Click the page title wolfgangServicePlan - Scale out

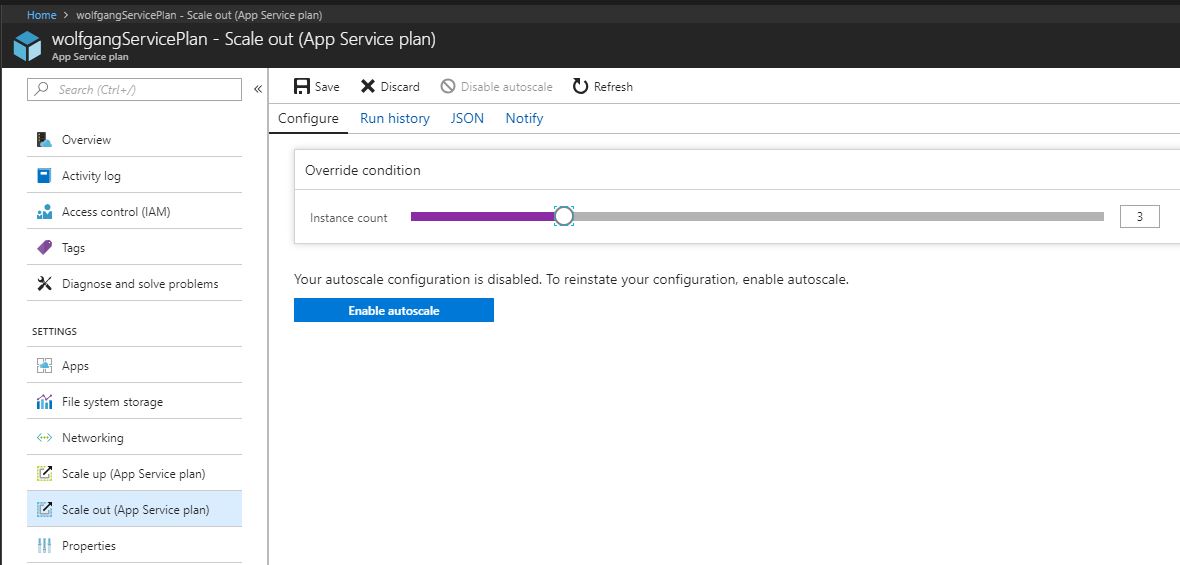244,39
